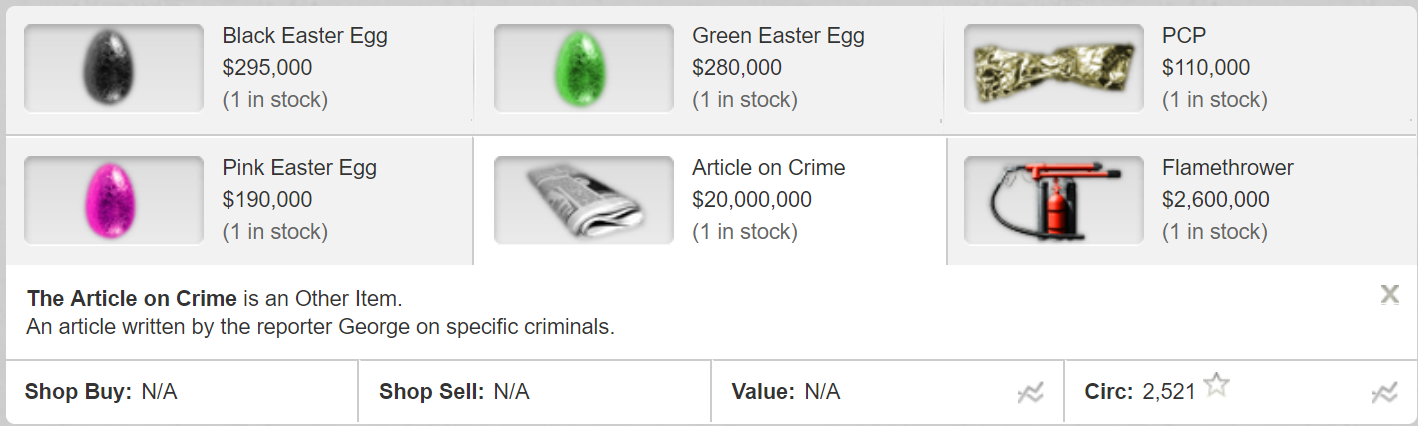Click the Black Easter Egg image

click(114, 68)
